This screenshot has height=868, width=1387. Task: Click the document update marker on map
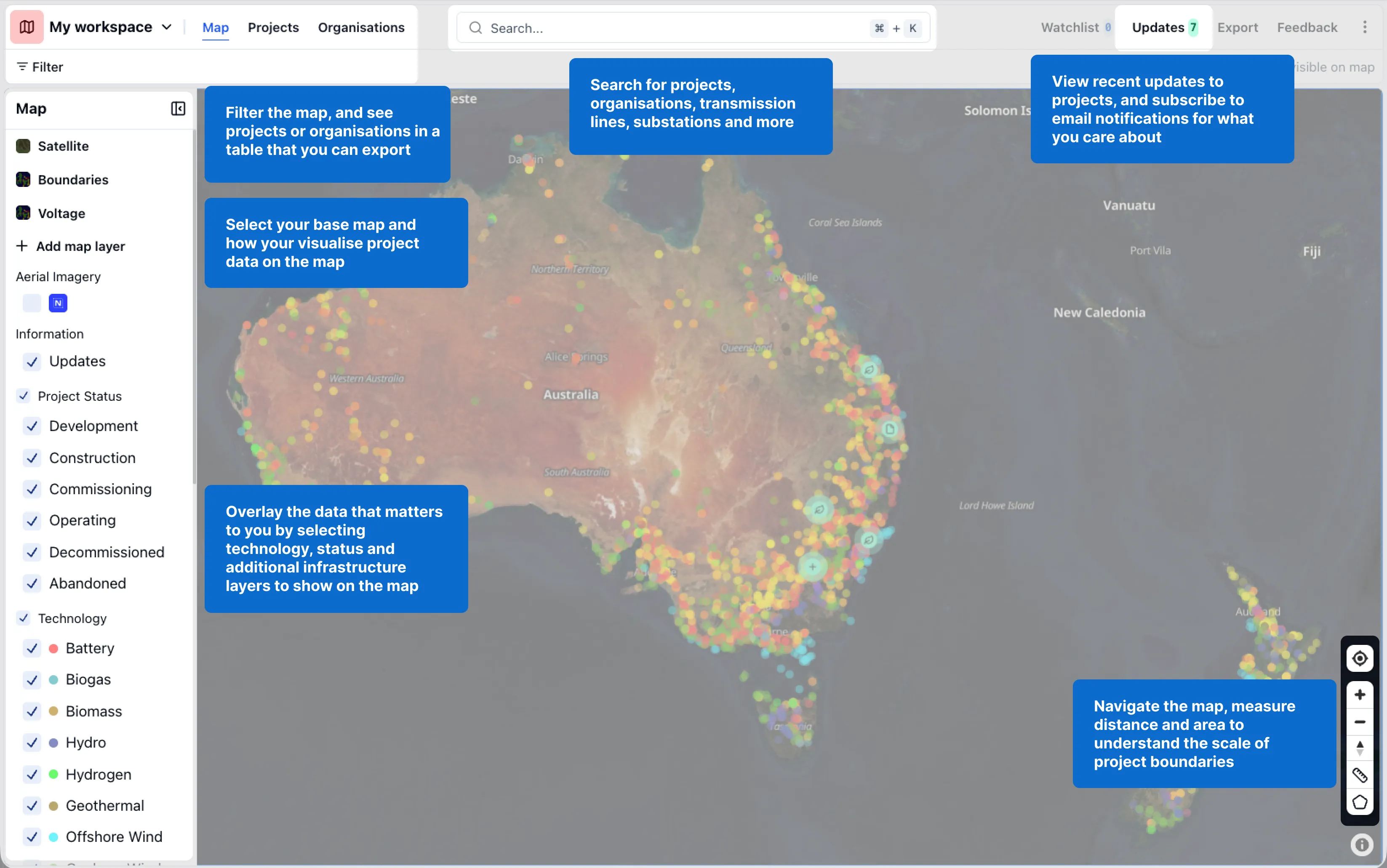coord(889,429)
